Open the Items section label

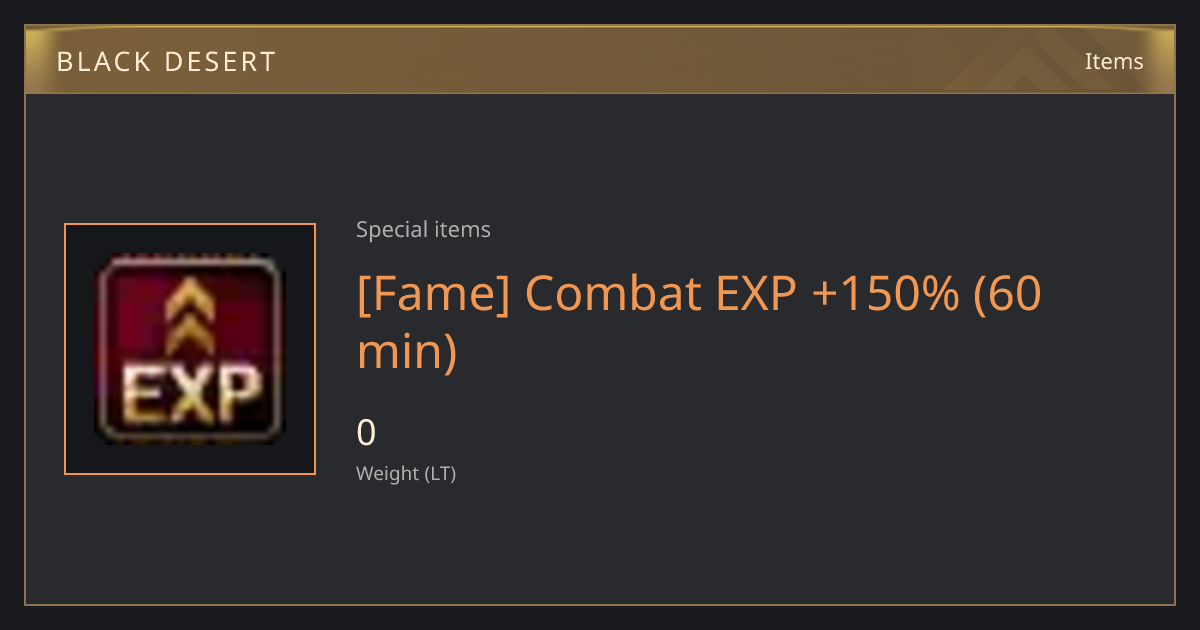tap(1114, 61)
